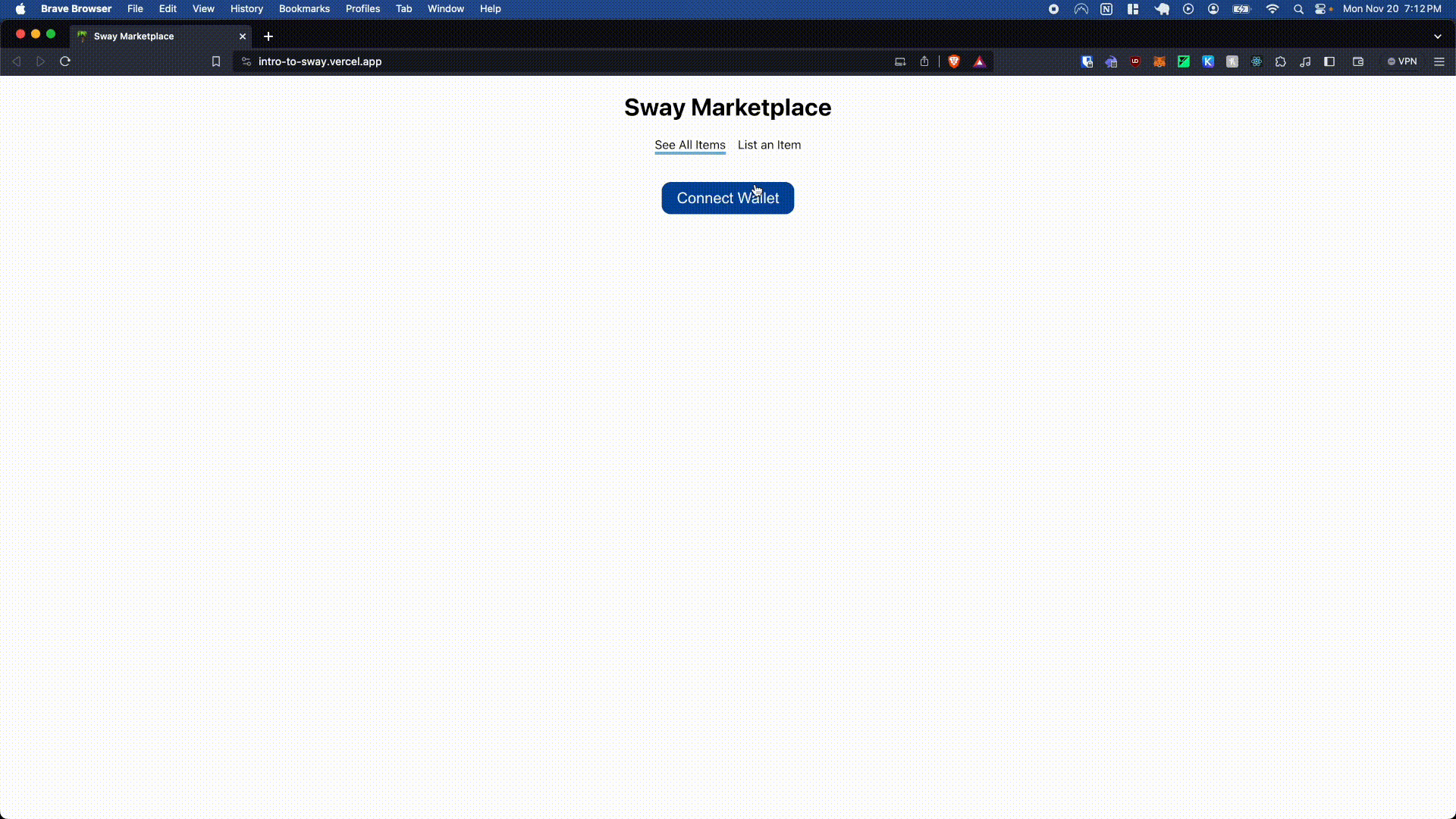This screenshot has height=819, width=1456.
Task: Open the Bookmarks menu
Action: pyautogui.click(x=304, y=8)
